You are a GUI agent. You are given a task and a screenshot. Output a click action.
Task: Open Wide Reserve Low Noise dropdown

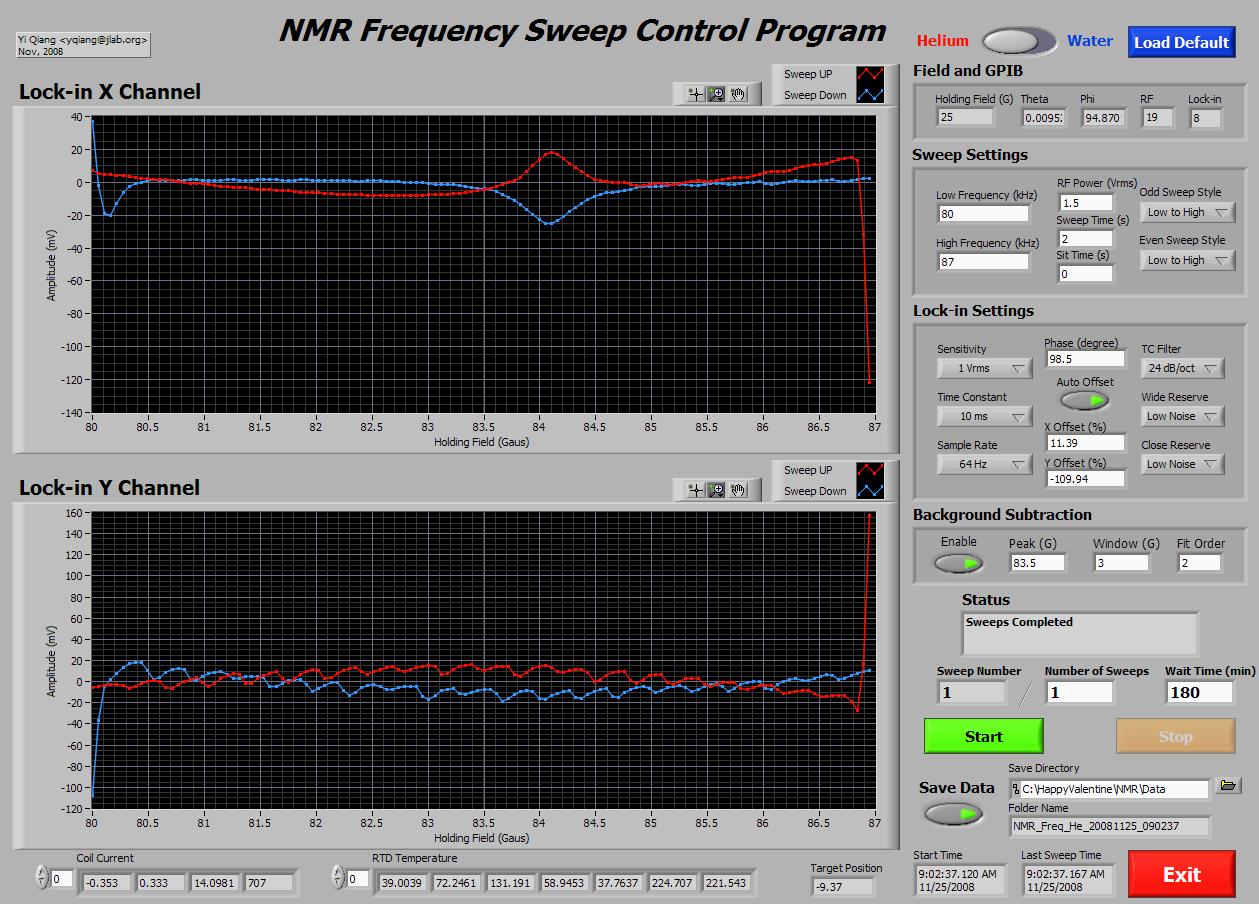tap(1183, 416)
